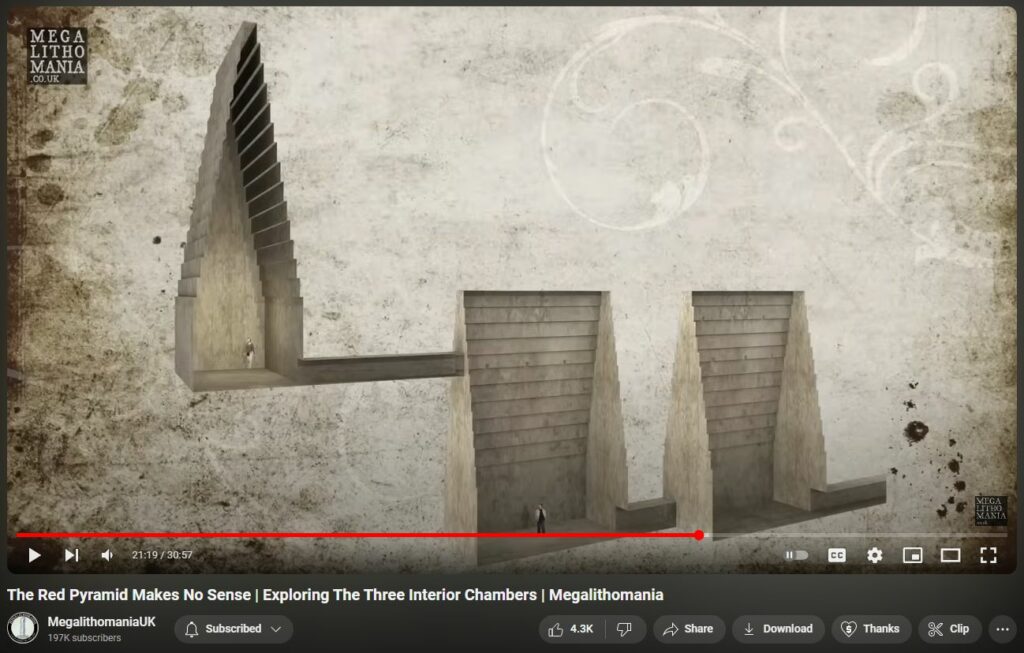The height and width of the screenshot is (653, 1024).
Task: Open the MegalithomaniaUK channel name link
Action: pyautogui.click(x=102, y=622)
